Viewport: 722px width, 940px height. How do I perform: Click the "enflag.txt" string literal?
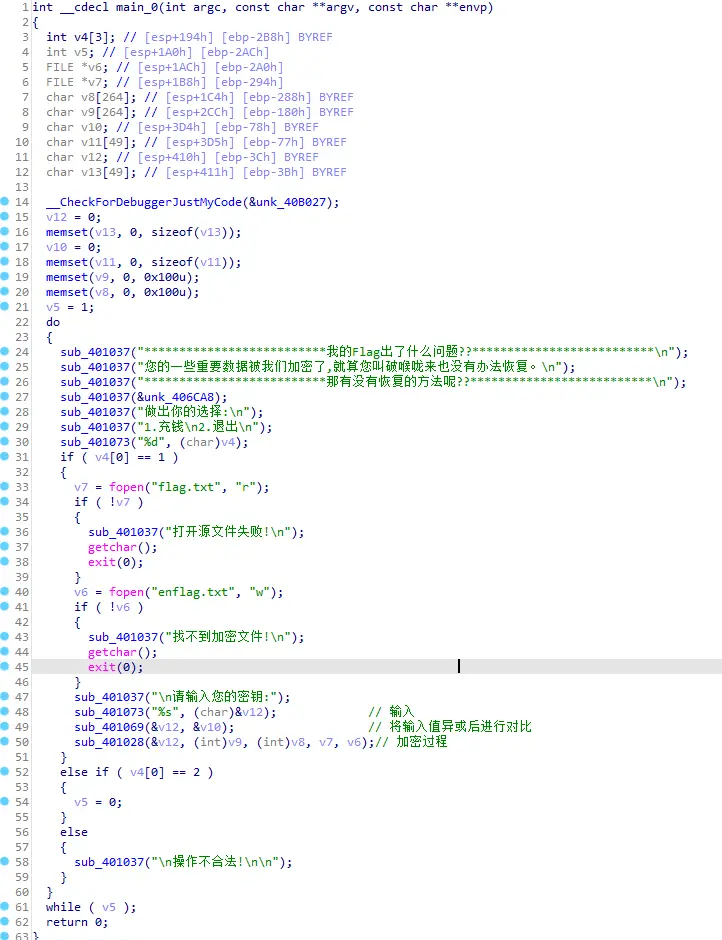tap(193, 592)
